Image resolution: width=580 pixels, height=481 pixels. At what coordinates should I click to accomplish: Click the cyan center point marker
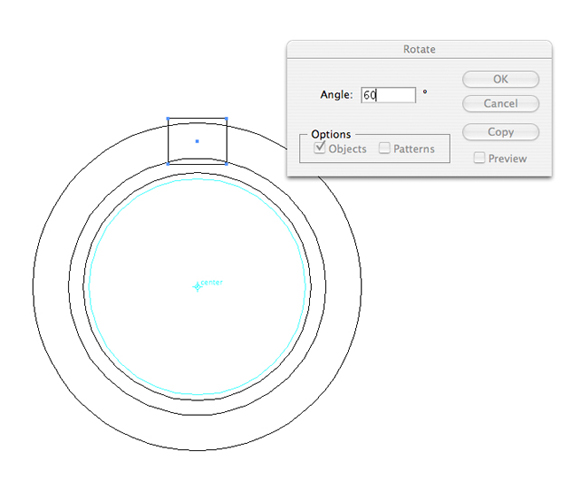pyautogui.click(x=198, y=287)
